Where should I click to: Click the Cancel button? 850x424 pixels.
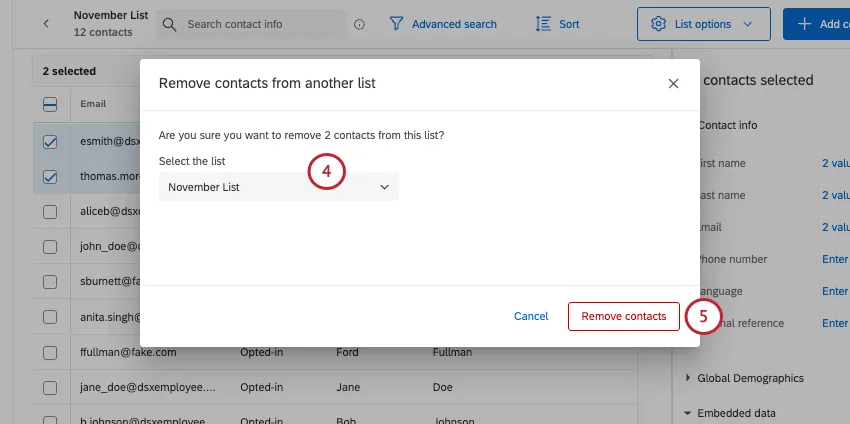pyautogui.click(x=531, y=316)
